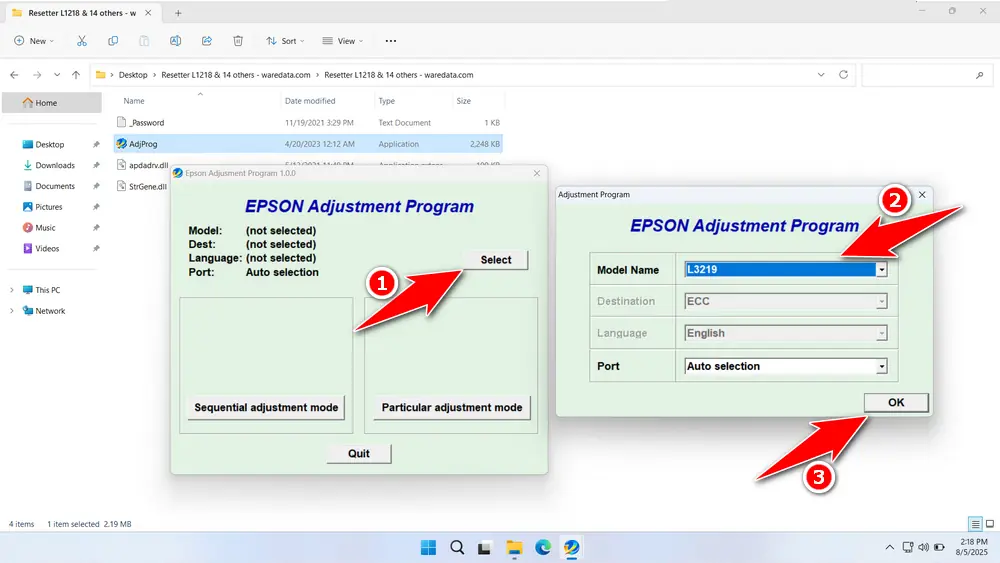Open the Sort dropdown in Explorer

click(285, 41)
